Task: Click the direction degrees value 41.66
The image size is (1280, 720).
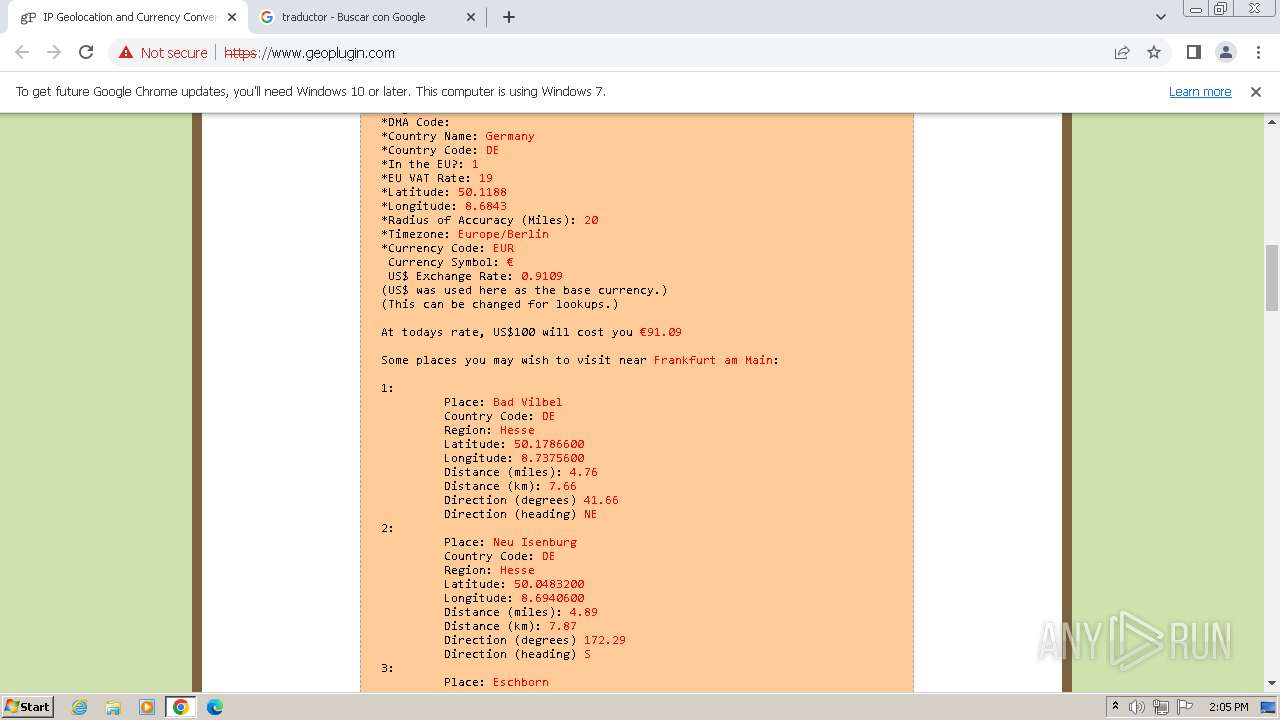Action: point(601,500)
